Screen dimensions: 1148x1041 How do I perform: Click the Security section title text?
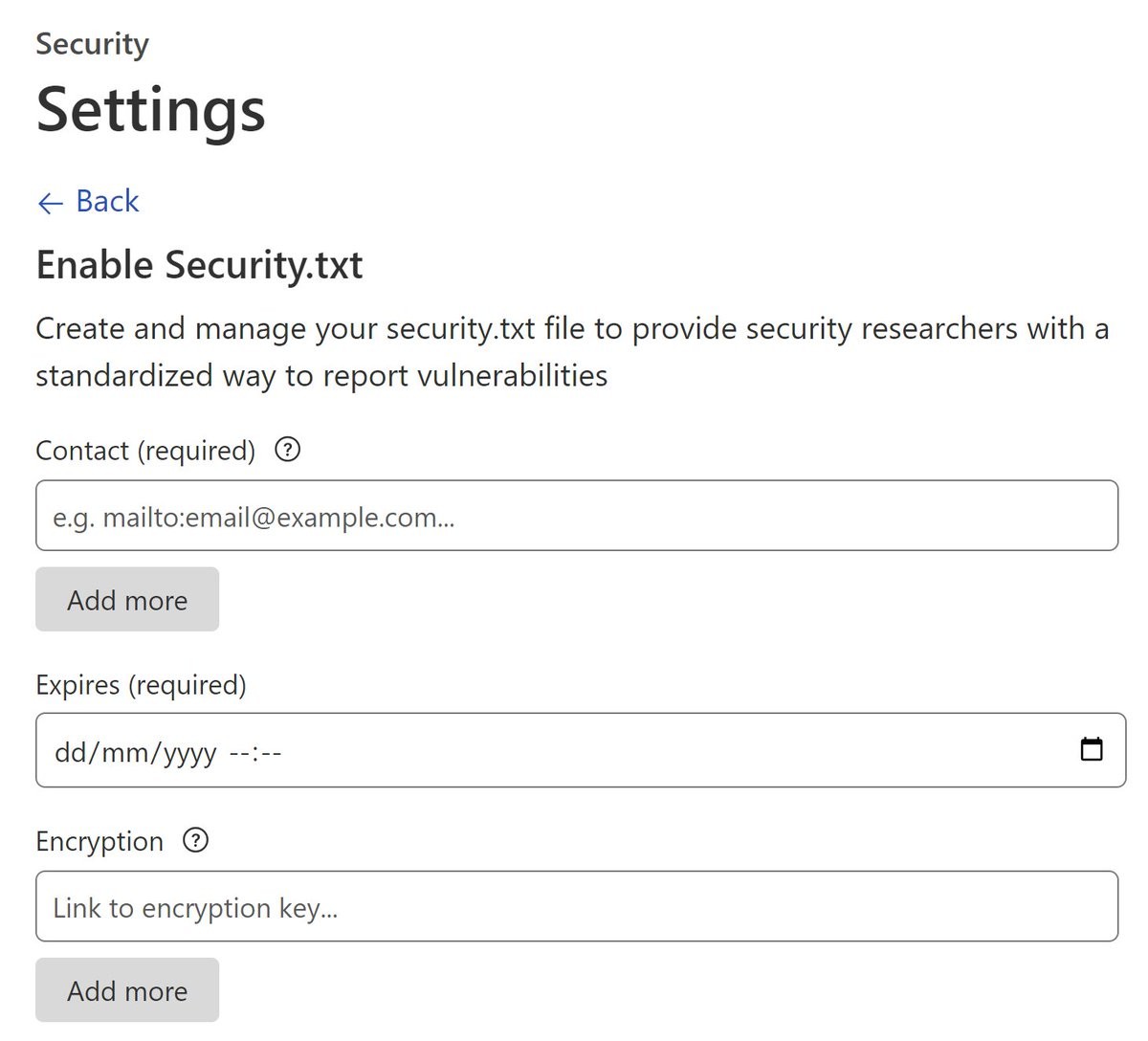point(92,44)
